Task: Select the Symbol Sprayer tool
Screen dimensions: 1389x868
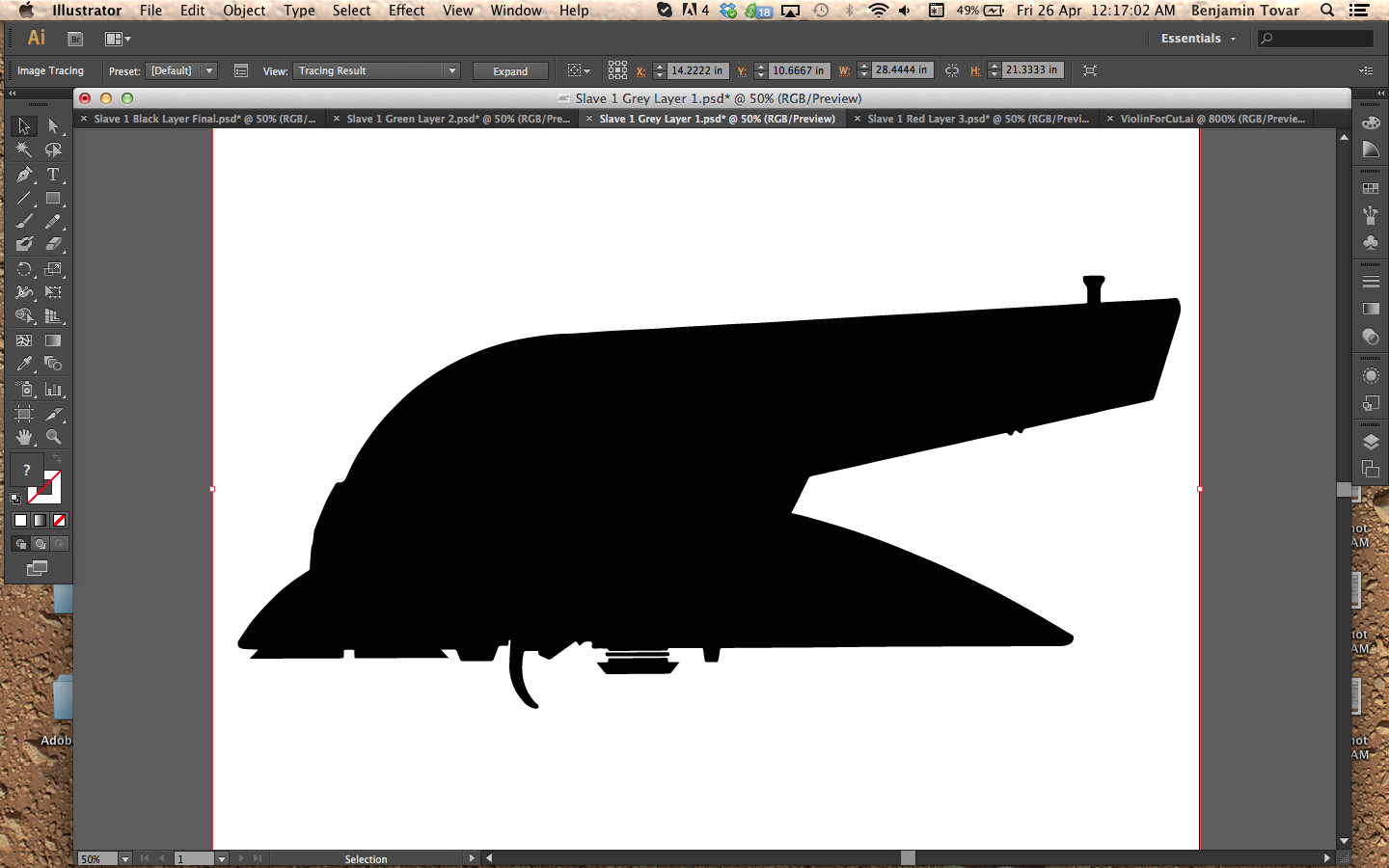Action: (x=24, y=389)
